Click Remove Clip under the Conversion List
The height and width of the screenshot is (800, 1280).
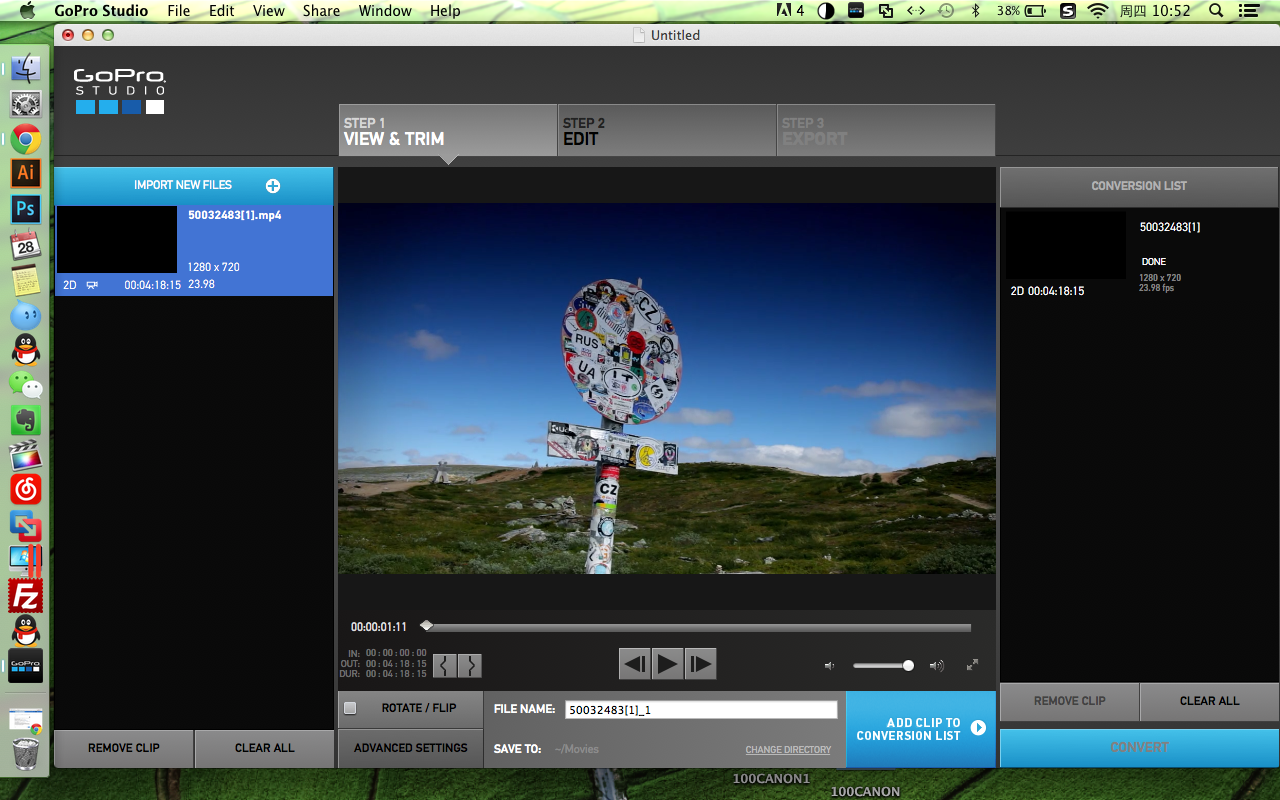click(x=1070, y=701)
